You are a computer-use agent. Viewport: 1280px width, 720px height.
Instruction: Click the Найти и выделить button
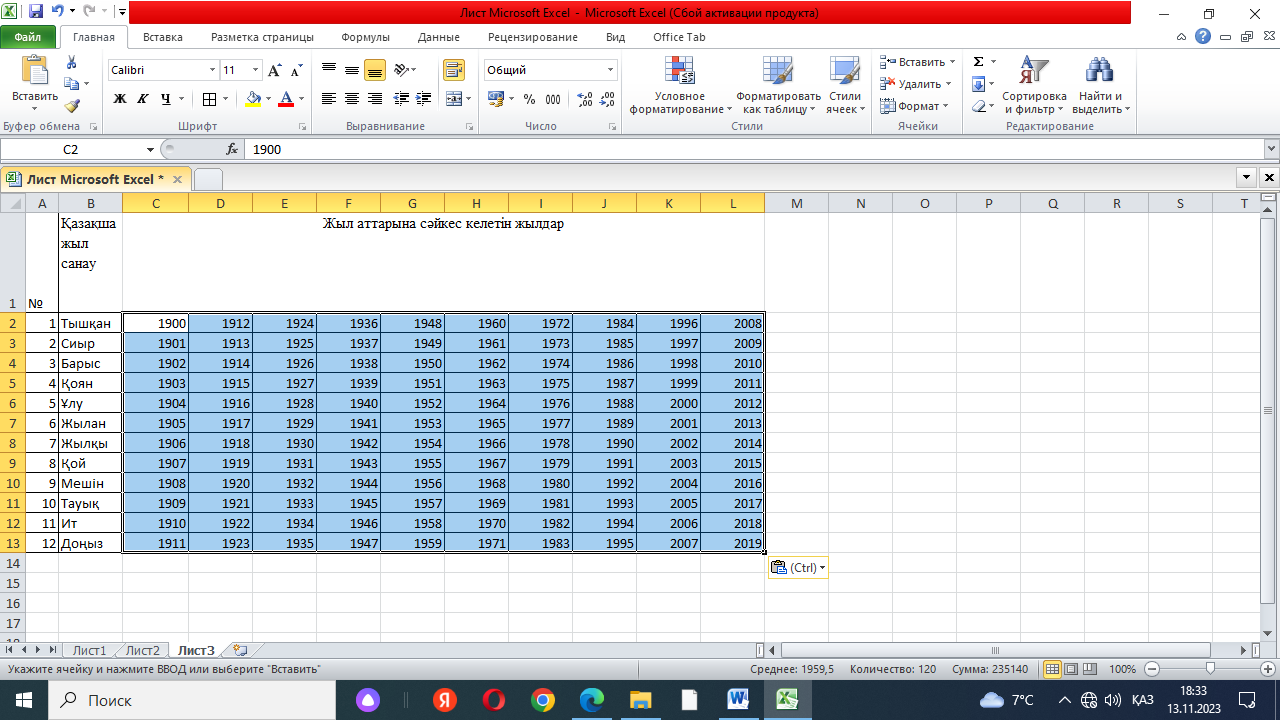tap(1100, 86)
